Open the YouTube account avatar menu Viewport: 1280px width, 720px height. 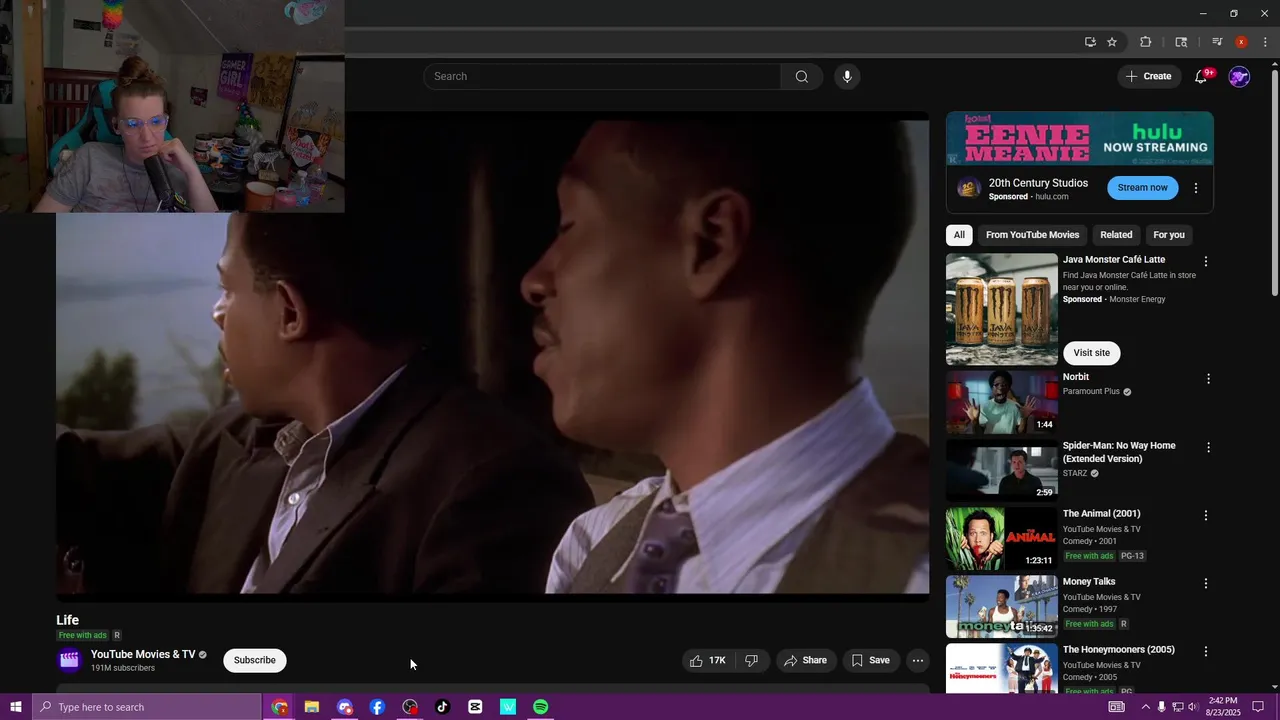click(x=1239, y=77)
